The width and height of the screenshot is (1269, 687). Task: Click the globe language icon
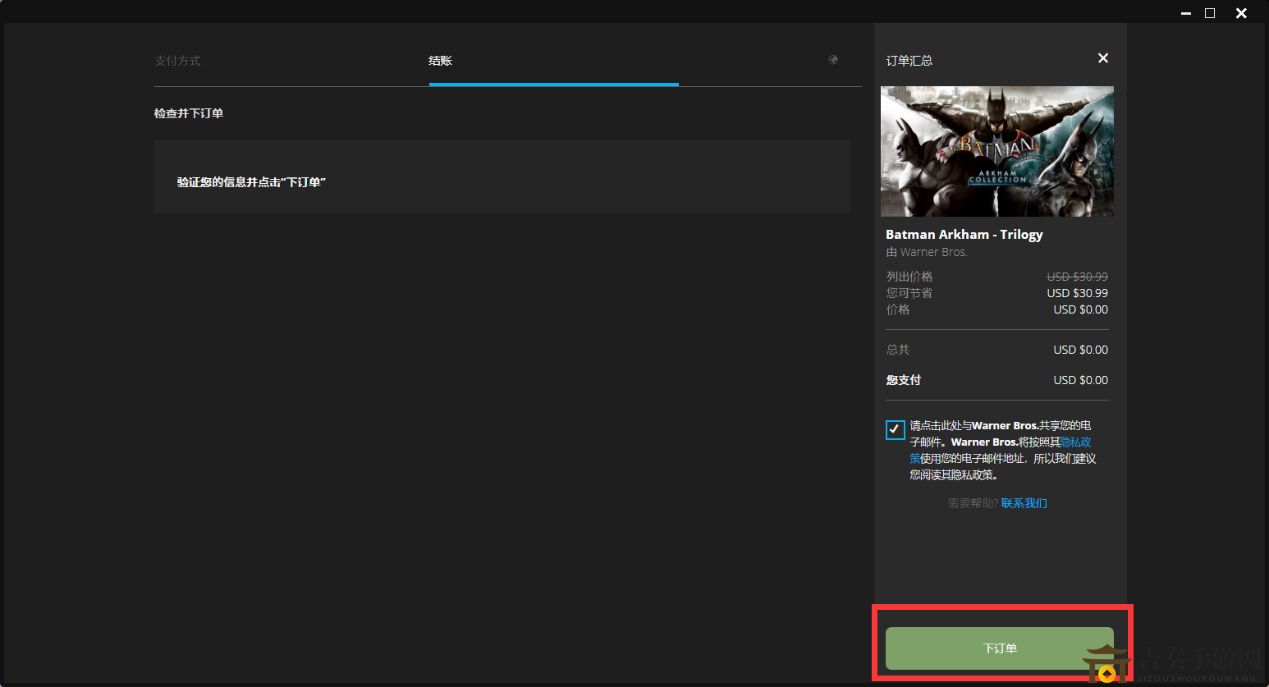point(833,60)
